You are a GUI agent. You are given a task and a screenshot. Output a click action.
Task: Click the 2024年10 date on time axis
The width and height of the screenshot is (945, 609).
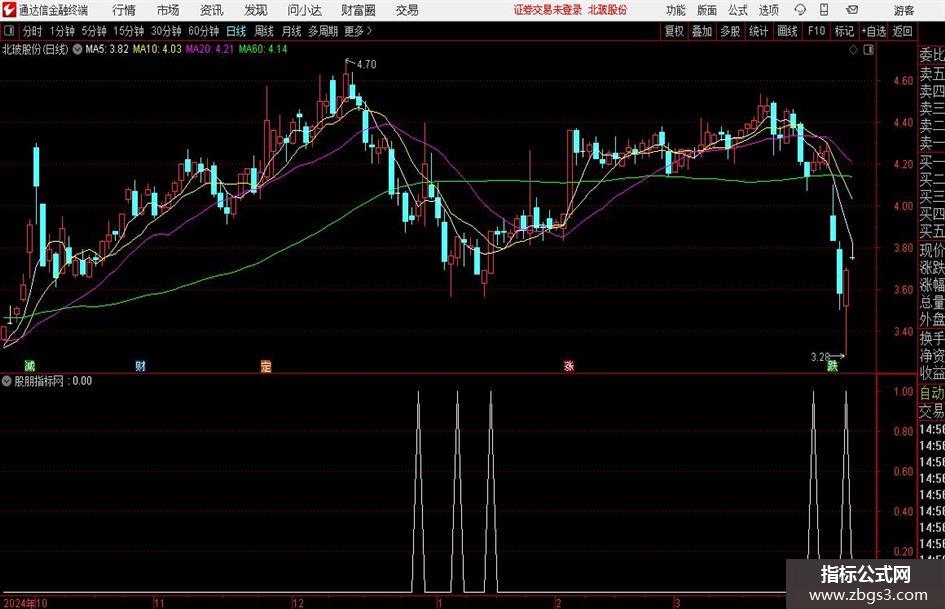point(25,603)
